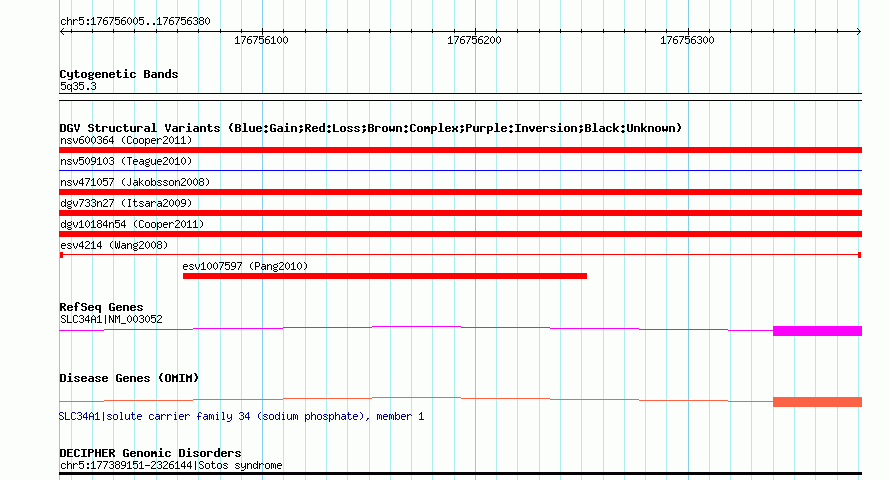The height and width of the screenshot is (480, 890).
Task: Click the Sotos syndrome DECIPHER black bar
Action: (x=460, y=473)
